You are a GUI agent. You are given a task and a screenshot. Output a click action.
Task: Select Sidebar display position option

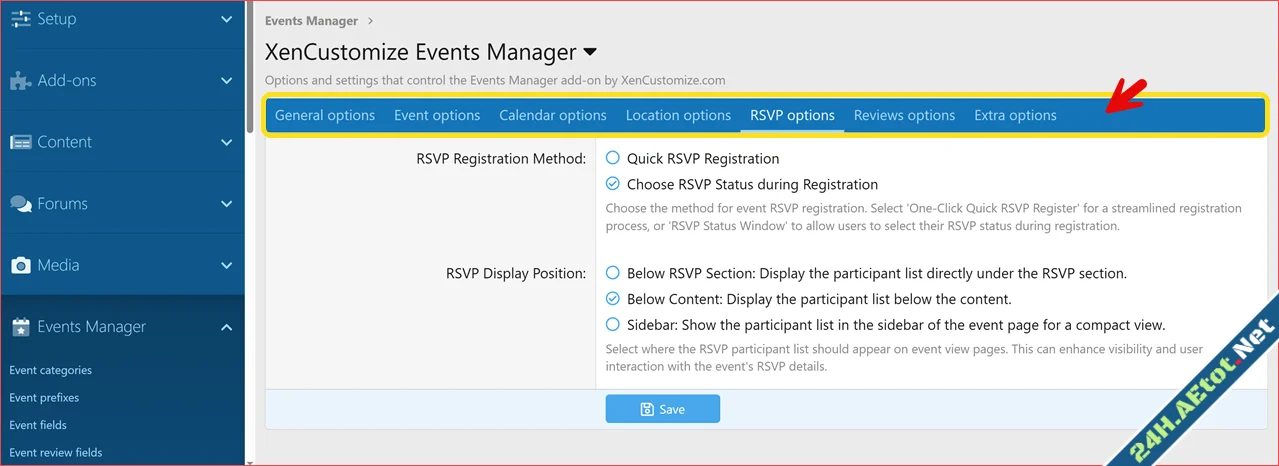[613, 325]
